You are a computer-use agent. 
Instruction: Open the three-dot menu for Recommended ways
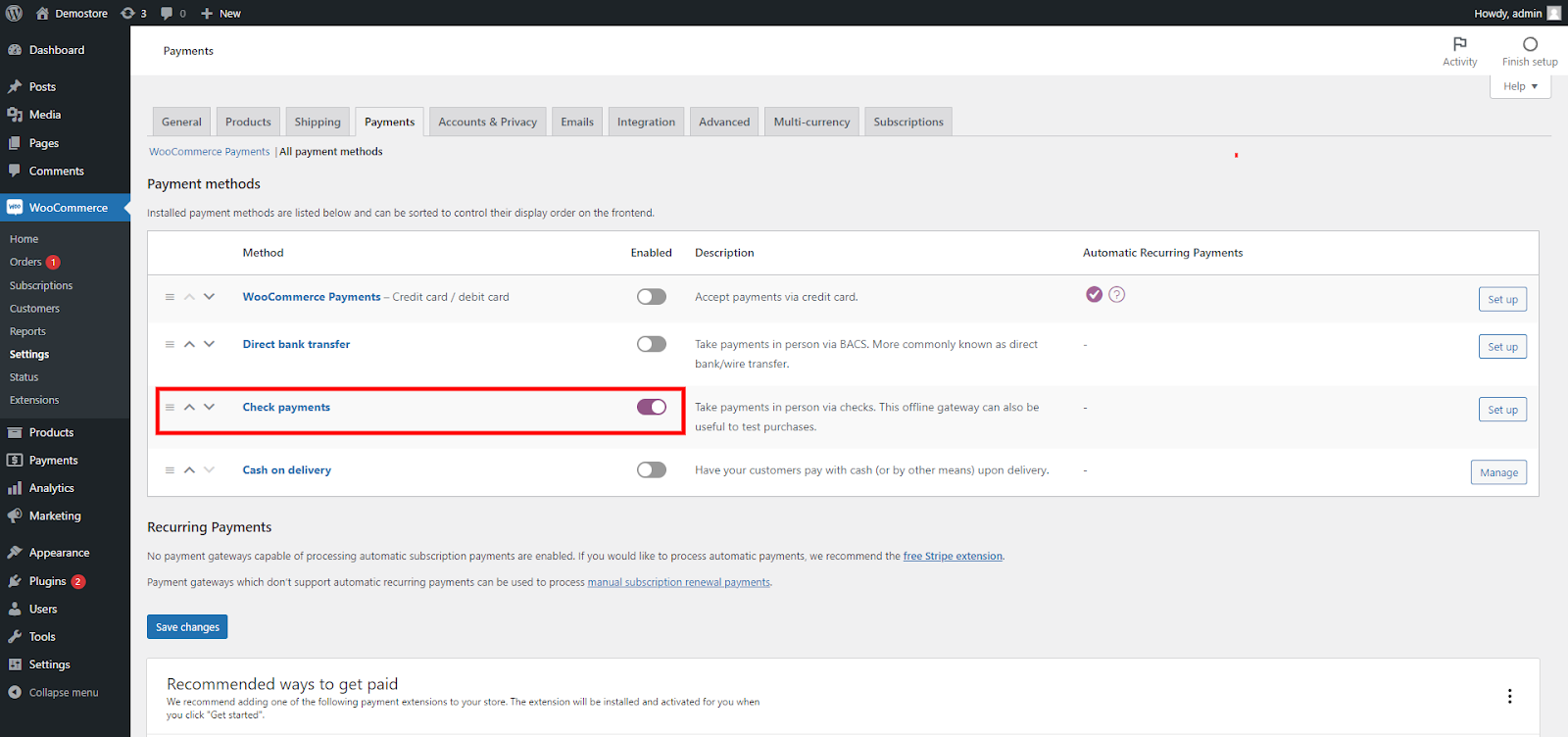tap(1509, 696)
